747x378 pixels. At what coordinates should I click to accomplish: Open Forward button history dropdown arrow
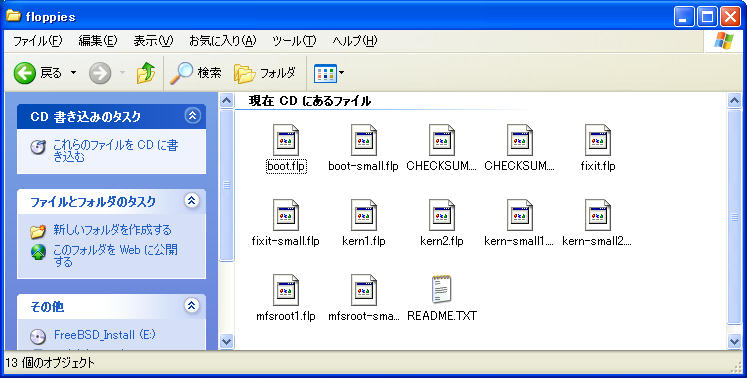click(122, 73)
